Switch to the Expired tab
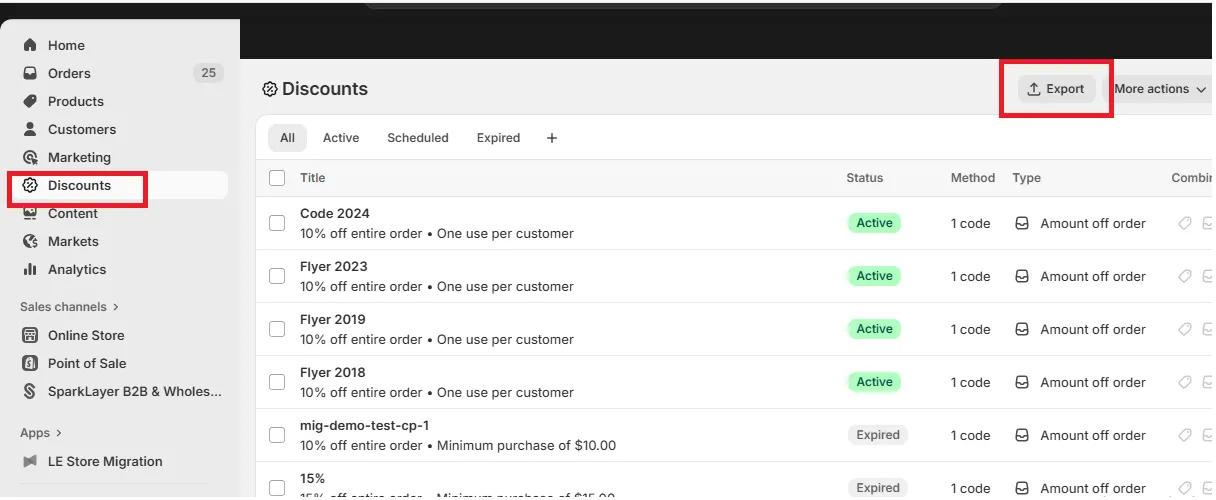 (x=498, y=138)
